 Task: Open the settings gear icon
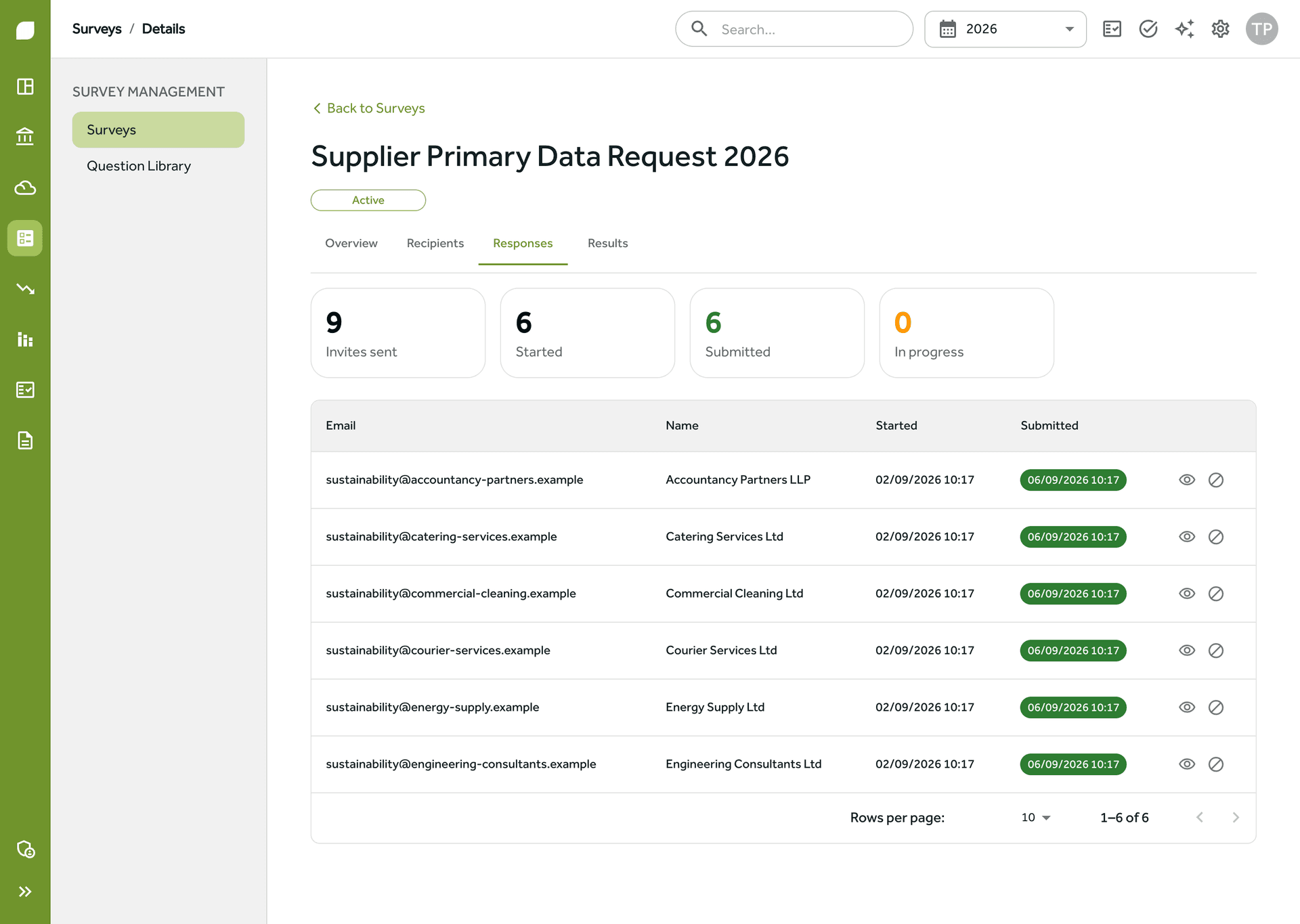click(1220, 29)
